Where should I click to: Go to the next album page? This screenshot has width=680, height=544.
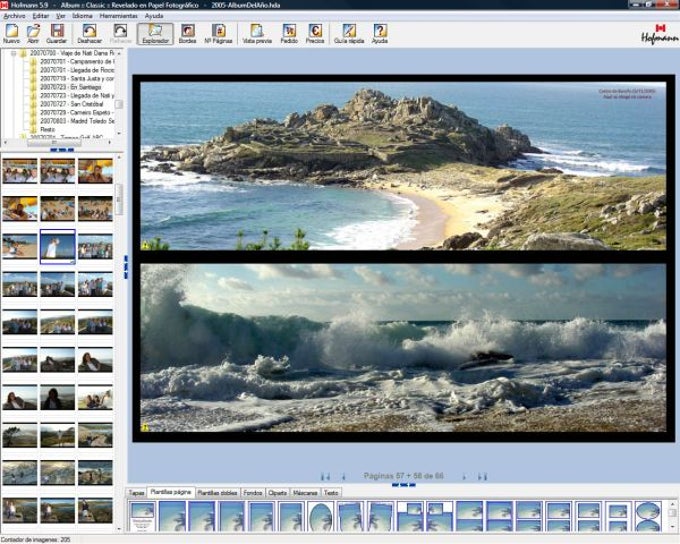point(464,476)
